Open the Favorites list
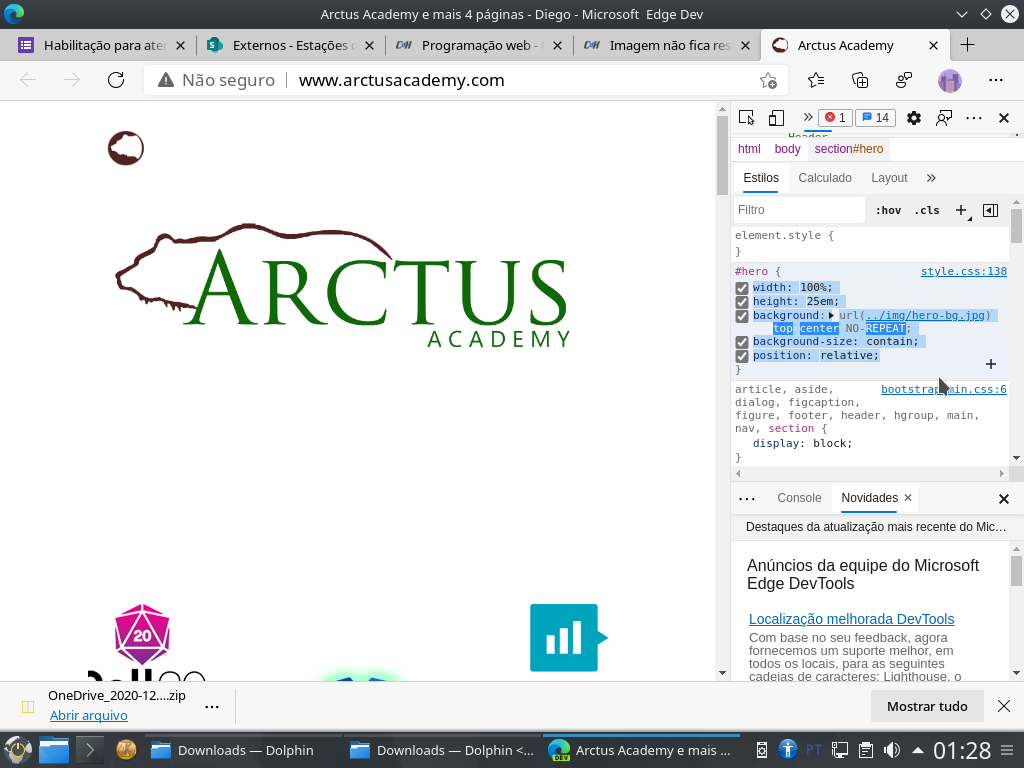The height and width of the screenshot is (768, 1024). point(816,80)
